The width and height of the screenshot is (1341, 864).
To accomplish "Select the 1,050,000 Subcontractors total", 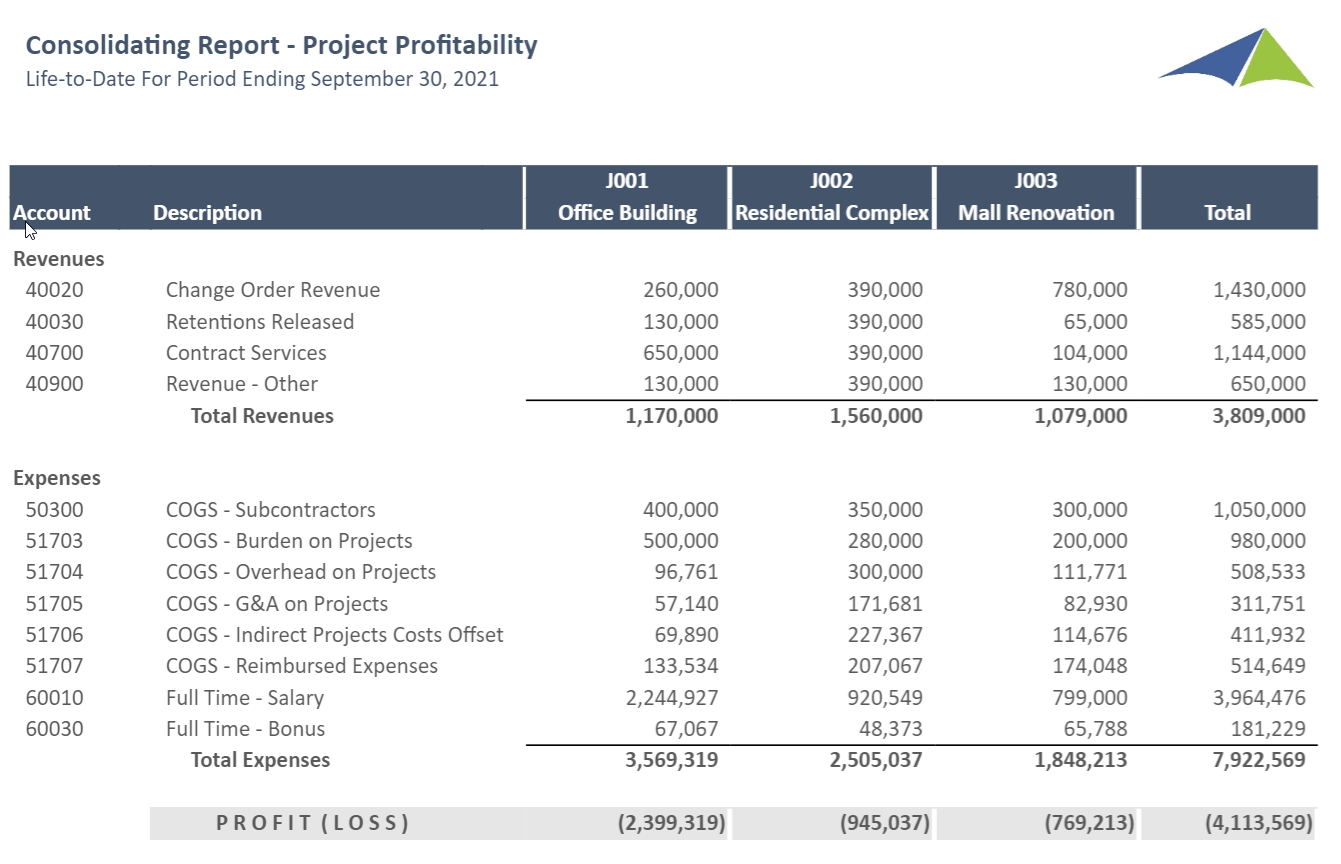I will point(1259,510).
